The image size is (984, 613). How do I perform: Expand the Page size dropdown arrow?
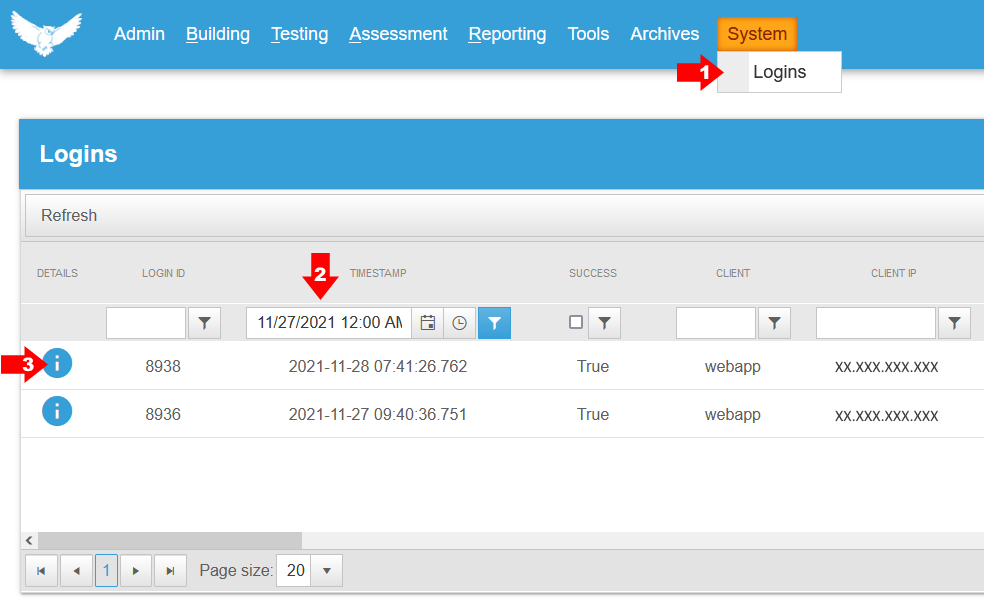click(326, 570)
